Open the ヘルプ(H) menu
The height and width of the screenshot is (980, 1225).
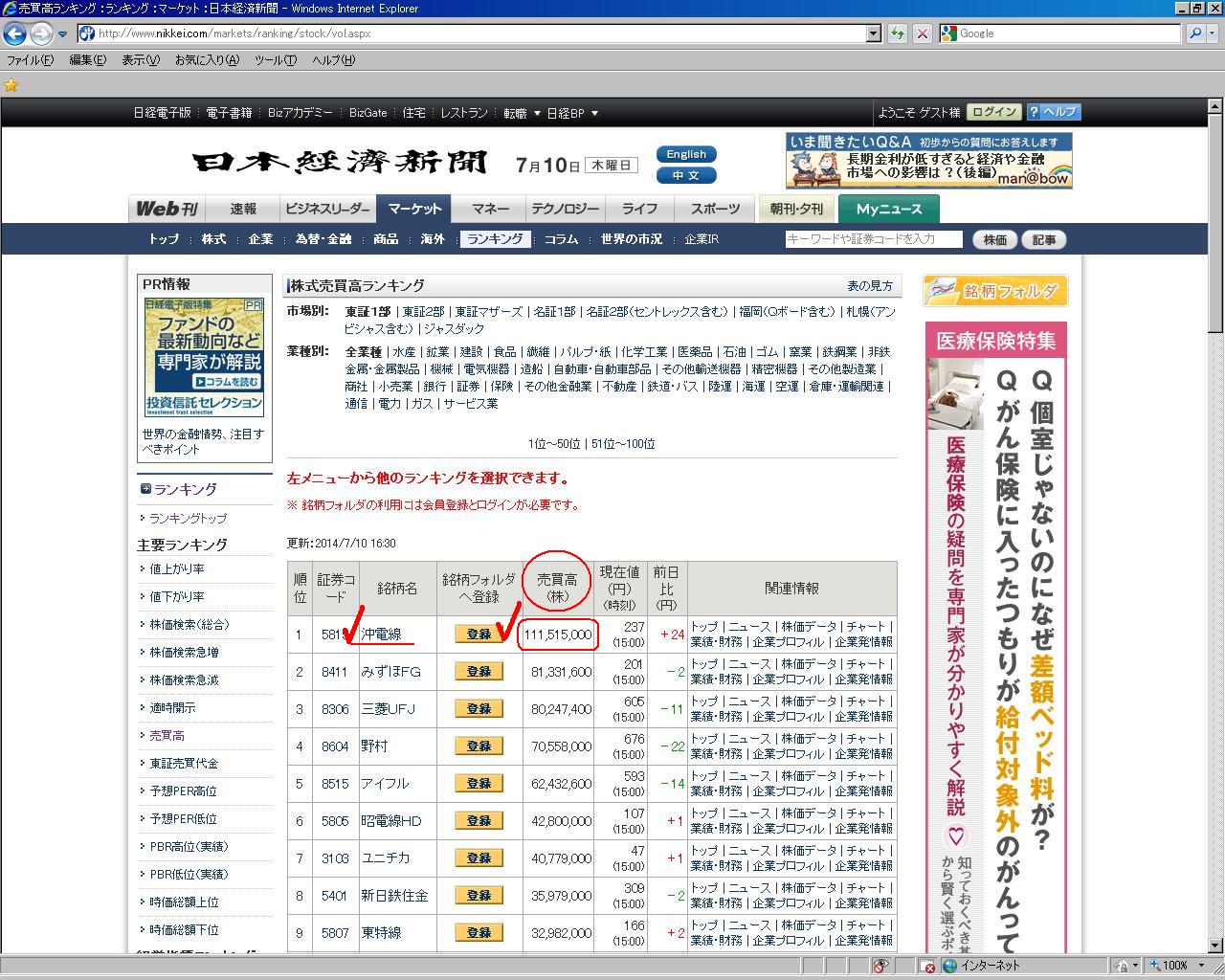333,59
